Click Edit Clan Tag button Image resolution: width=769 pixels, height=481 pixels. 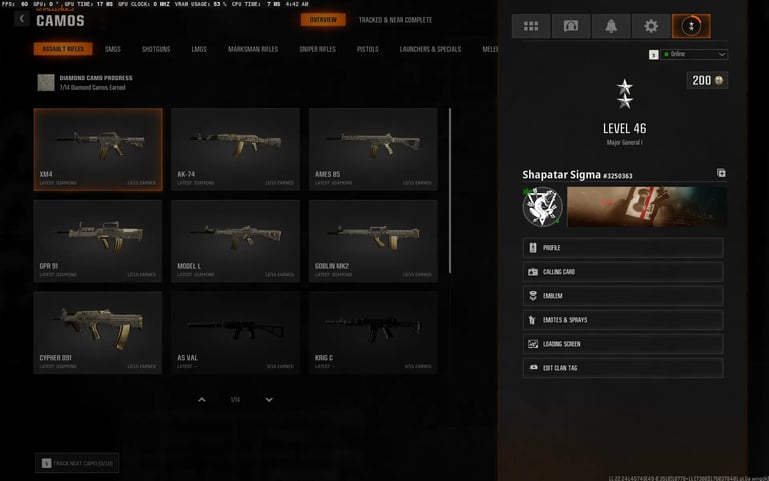tap(623, 368)
